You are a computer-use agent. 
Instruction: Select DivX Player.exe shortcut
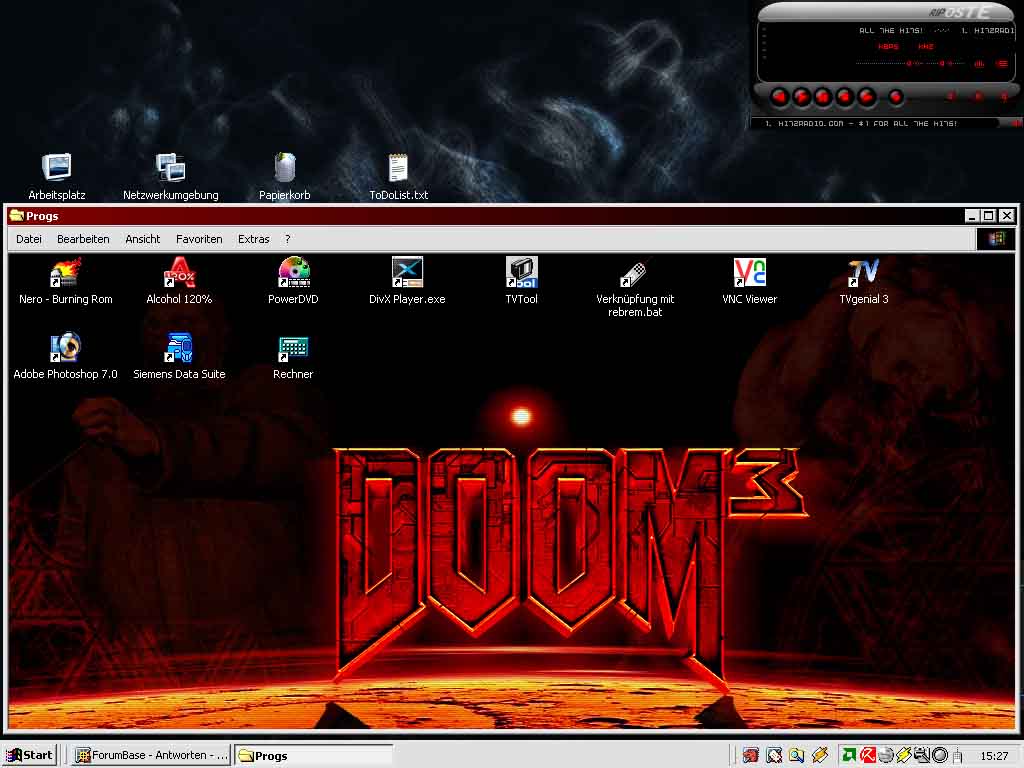coord(407,281)
